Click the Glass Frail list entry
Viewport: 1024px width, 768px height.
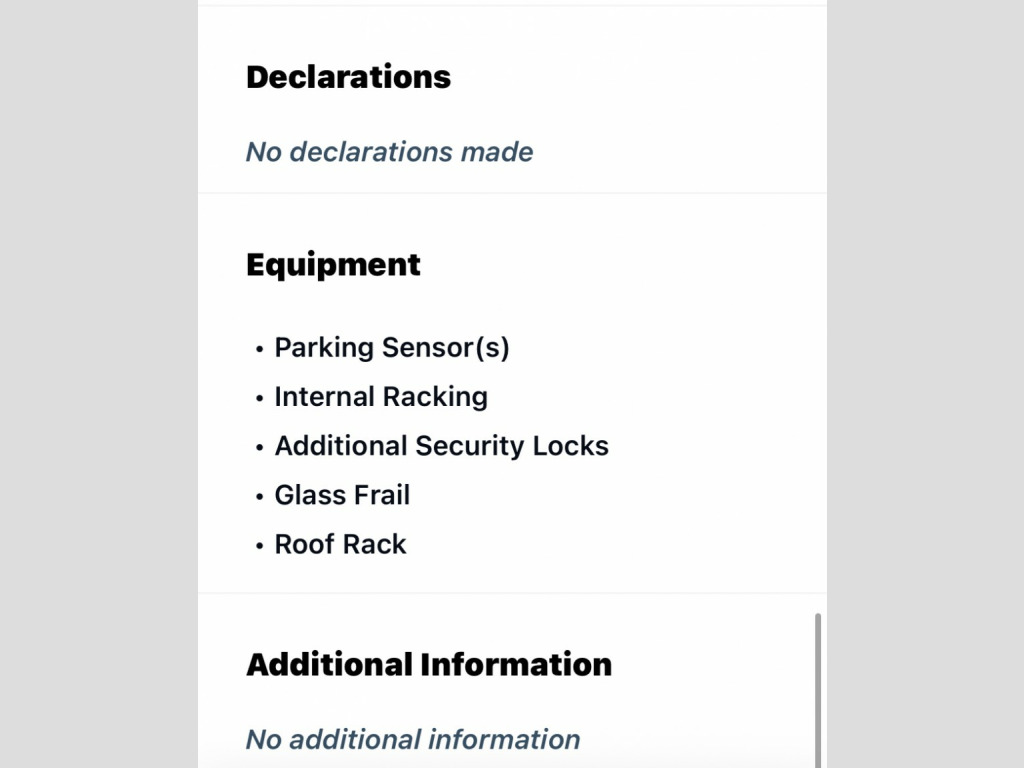342,495
